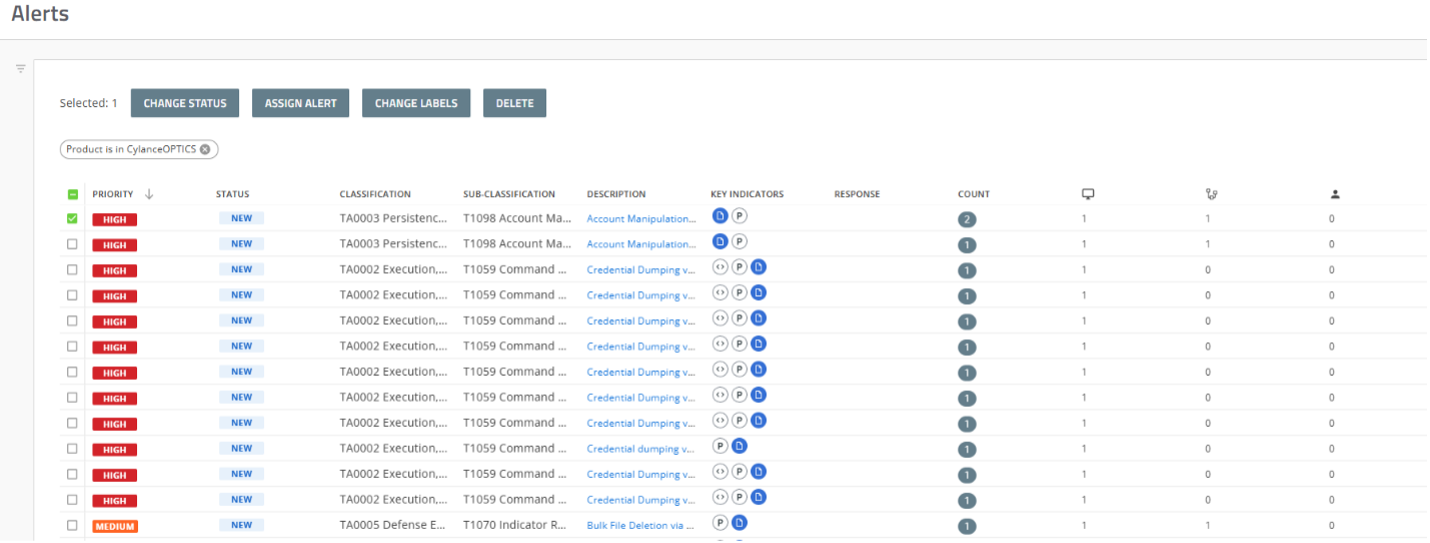1430x543 pixels.
Task: Click the MEDIUM priority badge
Action: tap(115, 526)
